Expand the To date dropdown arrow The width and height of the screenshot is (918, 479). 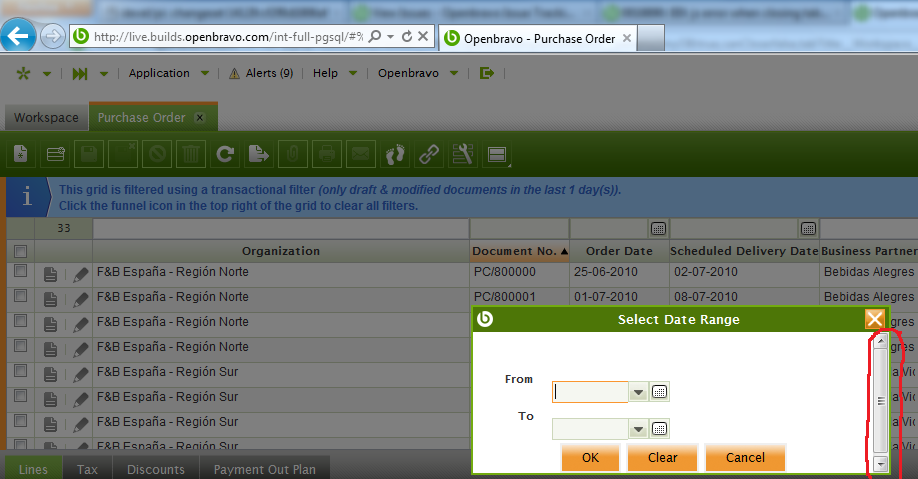(x=638, y=429)
